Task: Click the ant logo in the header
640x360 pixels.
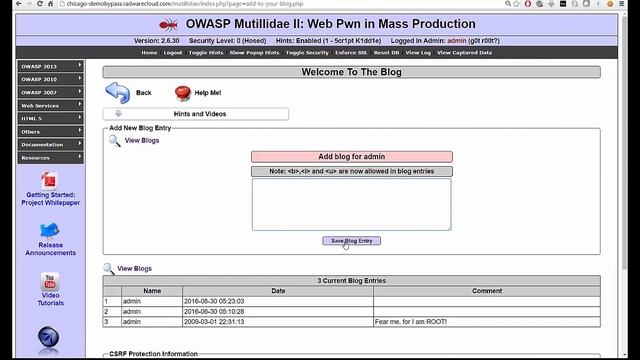Action: tap(168, 25)
